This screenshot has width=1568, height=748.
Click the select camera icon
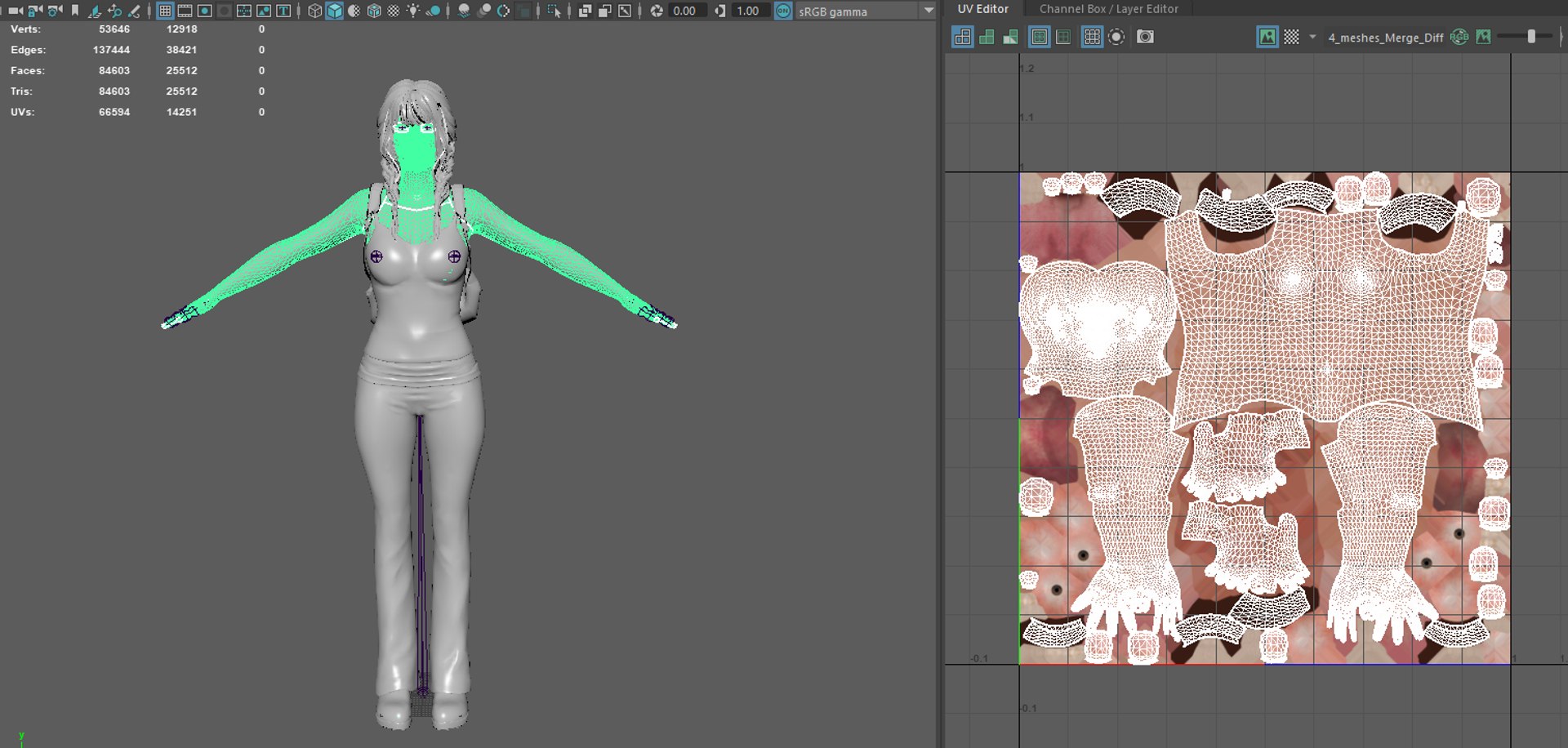(16, 11)
